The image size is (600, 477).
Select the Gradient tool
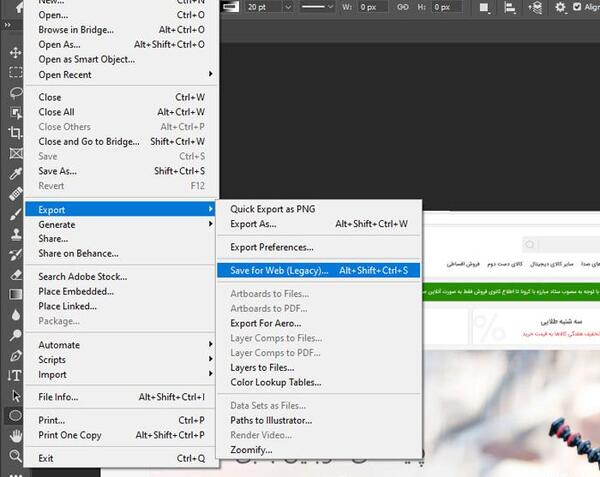15,295
